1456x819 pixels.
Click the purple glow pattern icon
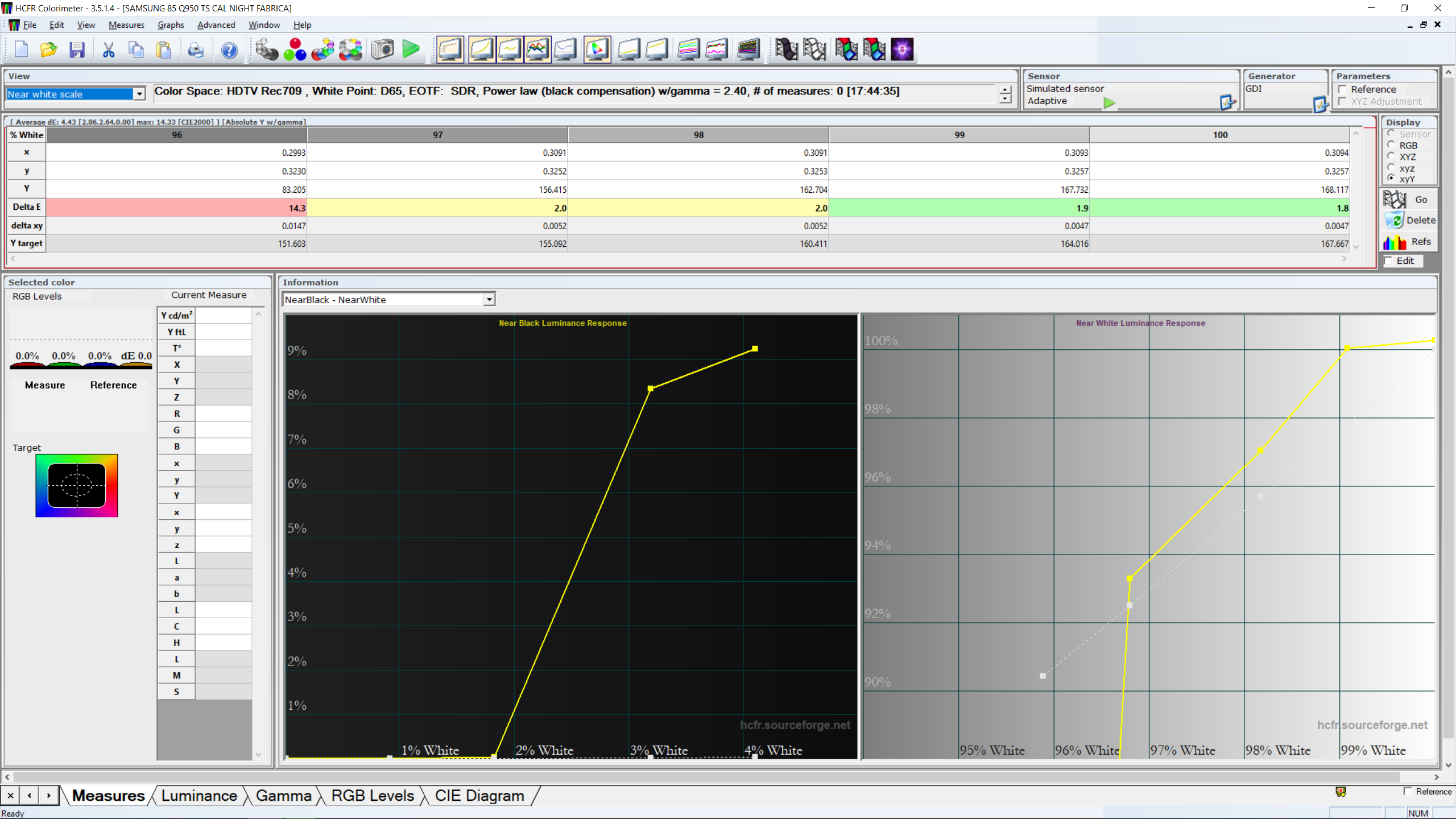pyautogui.click(x=902, y=50)
